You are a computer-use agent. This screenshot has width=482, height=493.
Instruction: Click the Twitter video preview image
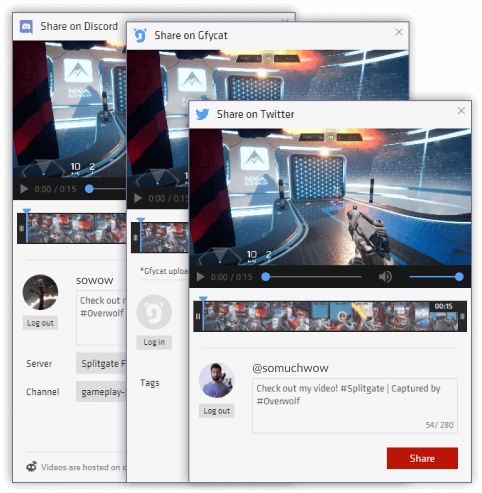point(330,197)
